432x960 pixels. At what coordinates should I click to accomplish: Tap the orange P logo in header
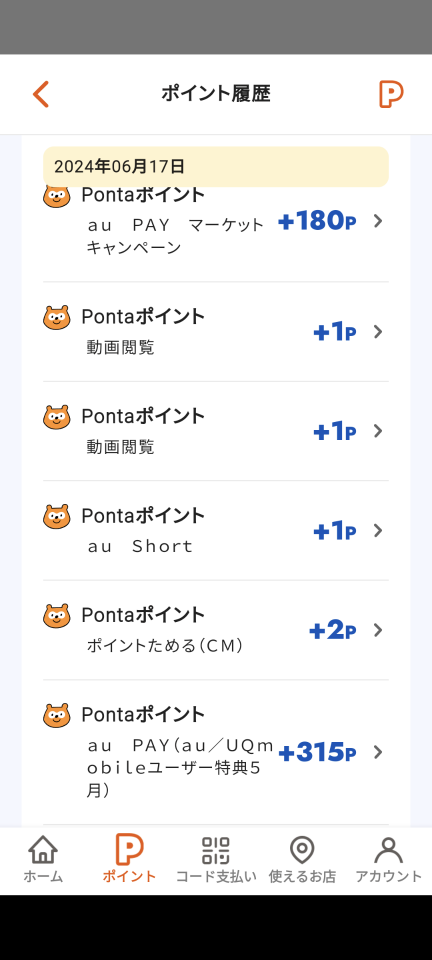[391, 94]
